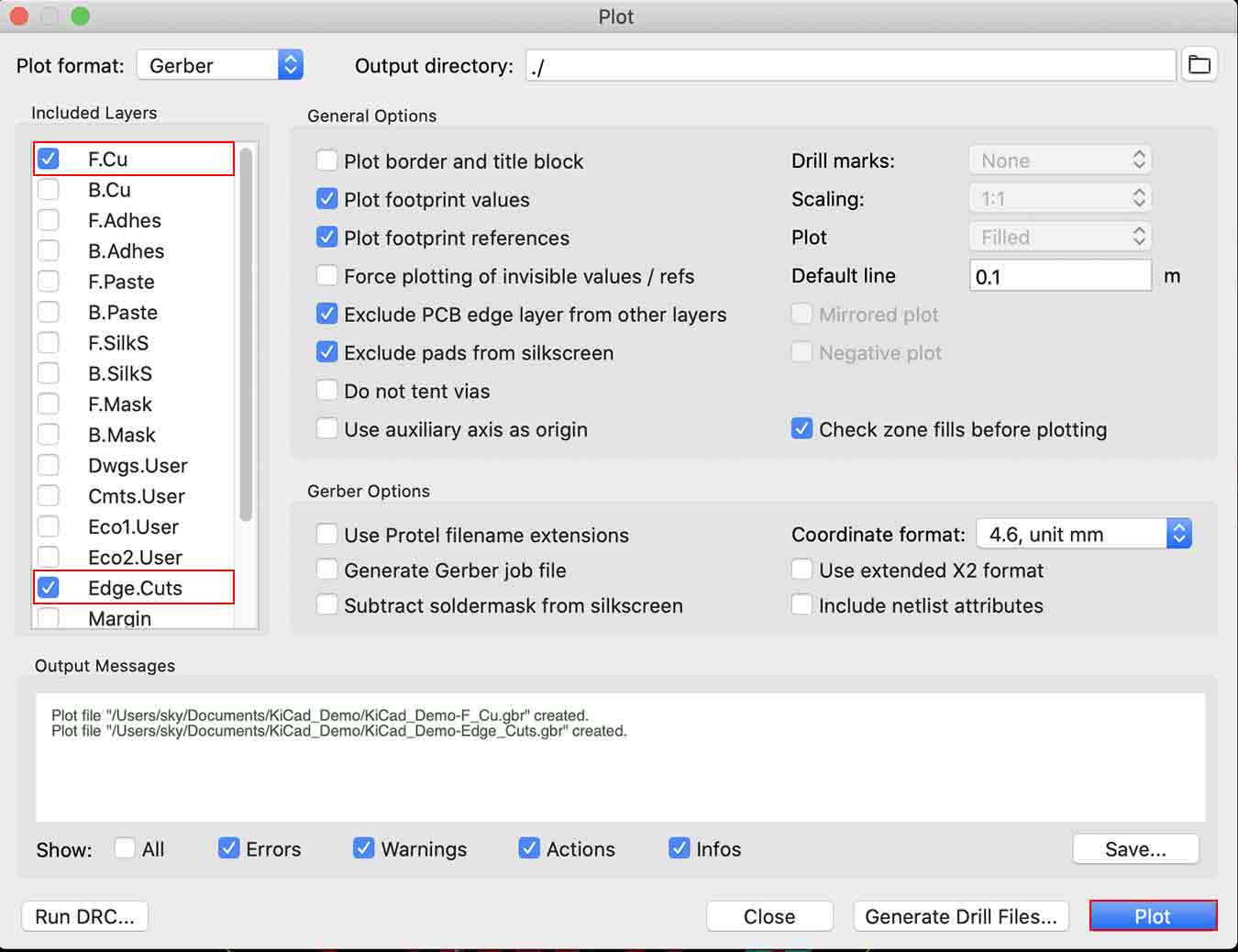Show All output messages

pyautogui.click(x=126, y=848)
